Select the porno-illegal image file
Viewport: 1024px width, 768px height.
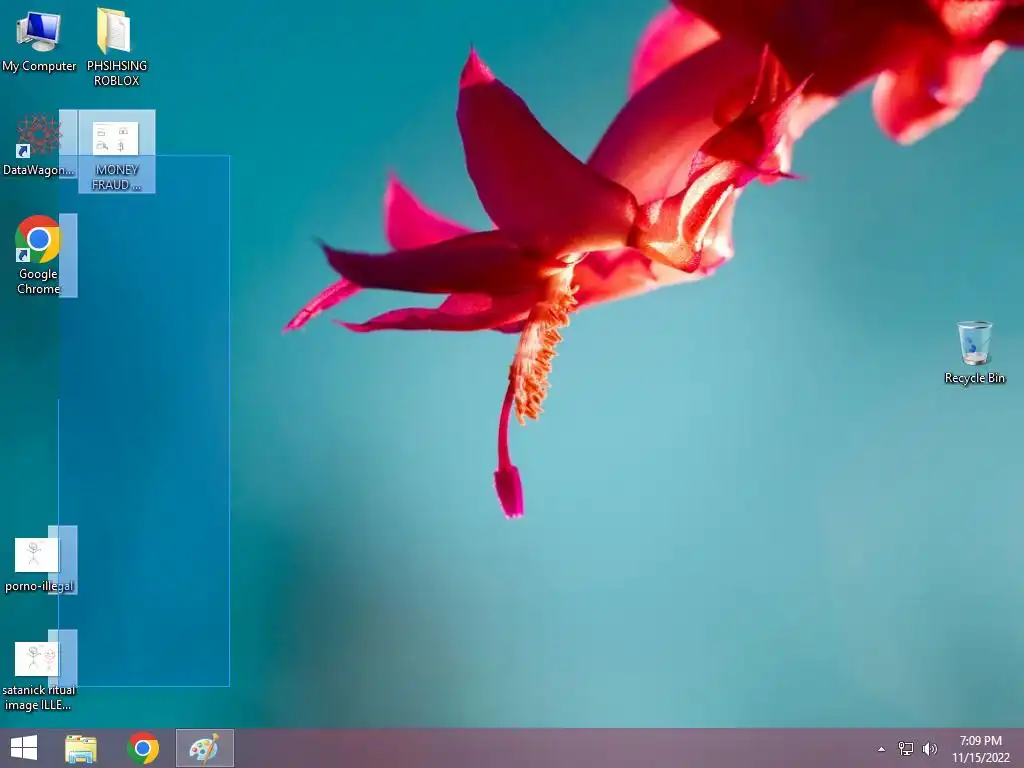(x=39, y=566)
